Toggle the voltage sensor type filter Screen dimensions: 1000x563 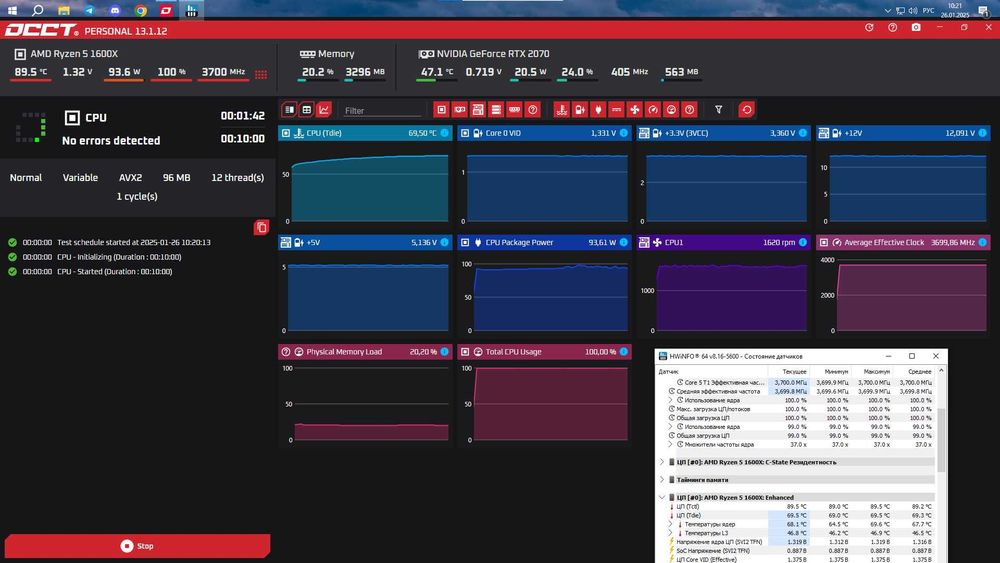(x=580, y=110)
